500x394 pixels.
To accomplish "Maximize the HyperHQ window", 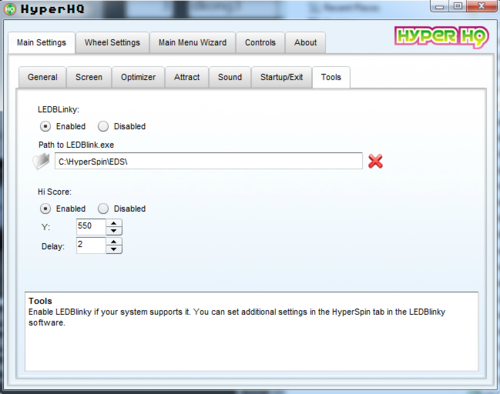I will click(458, 6).
